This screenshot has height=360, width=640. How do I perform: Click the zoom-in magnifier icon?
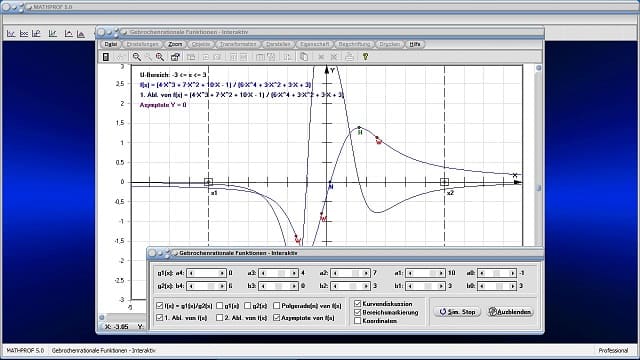tap(137, 57)
